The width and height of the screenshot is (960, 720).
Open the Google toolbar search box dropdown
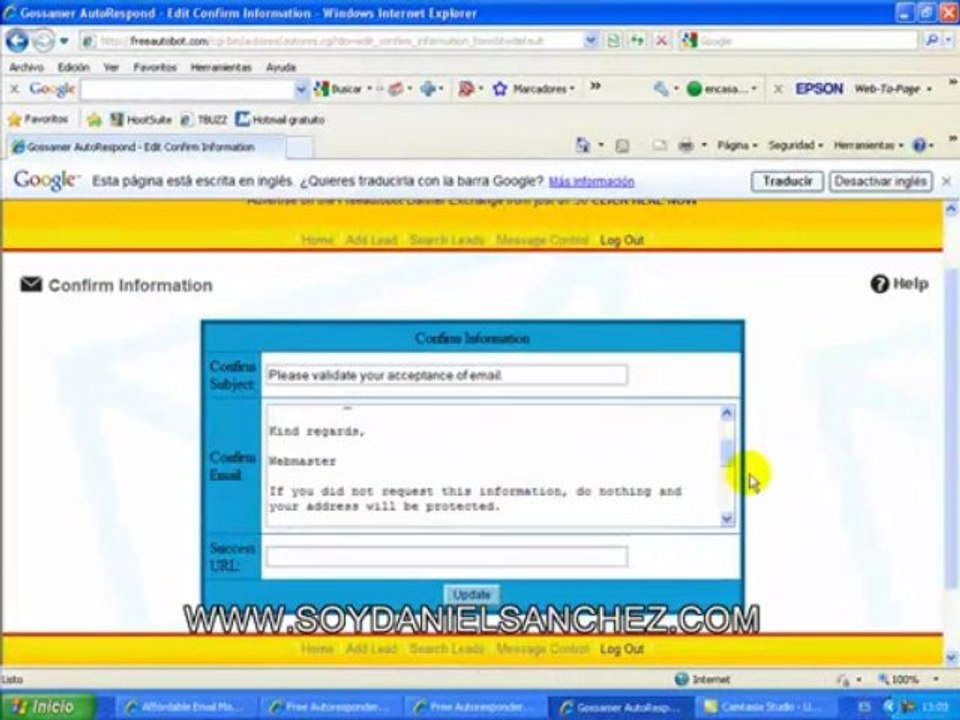301,89
